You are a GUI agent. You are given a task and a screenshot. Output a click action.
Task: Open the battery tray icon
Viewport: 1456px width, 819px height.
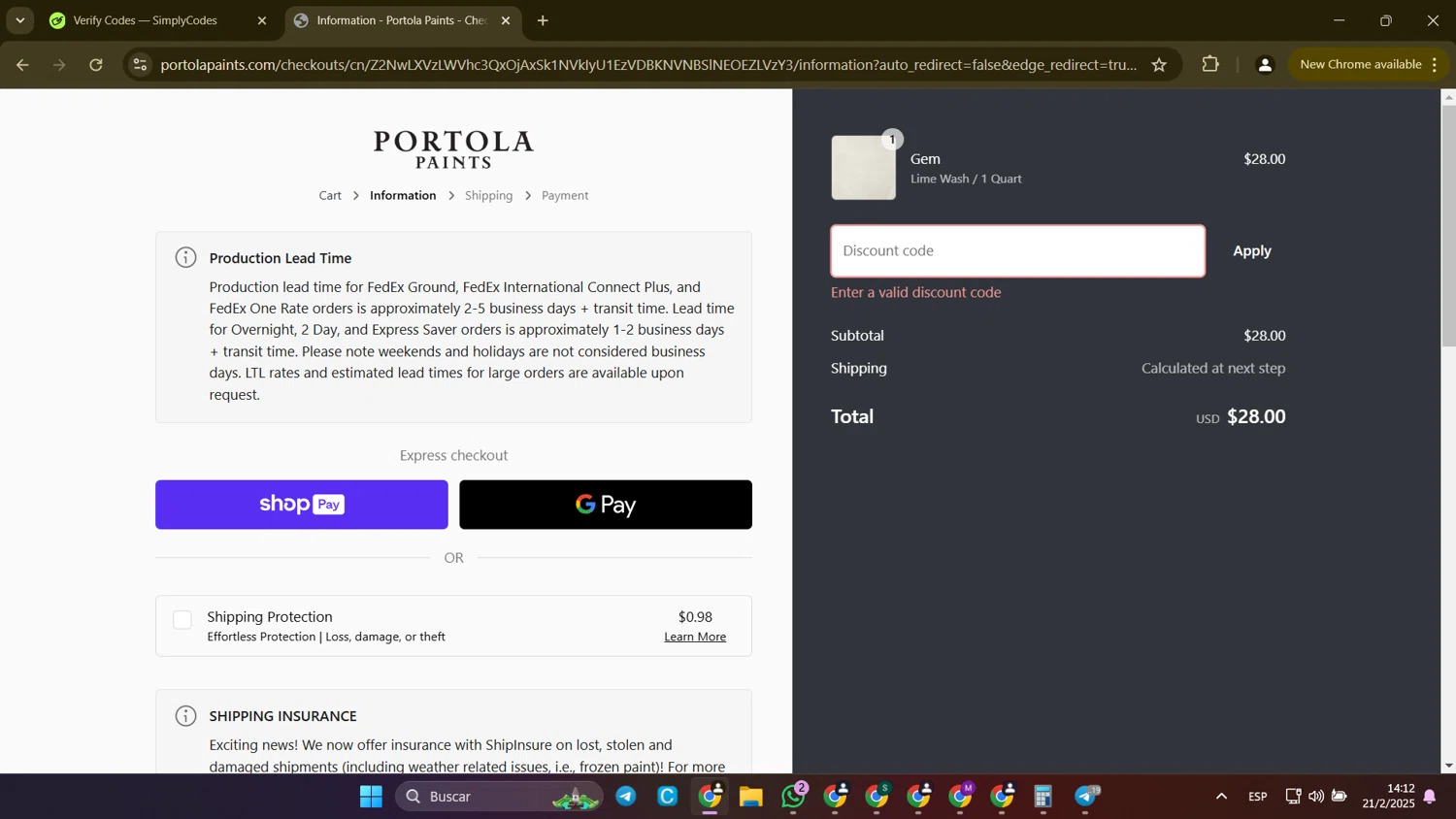pos(1340,797)
